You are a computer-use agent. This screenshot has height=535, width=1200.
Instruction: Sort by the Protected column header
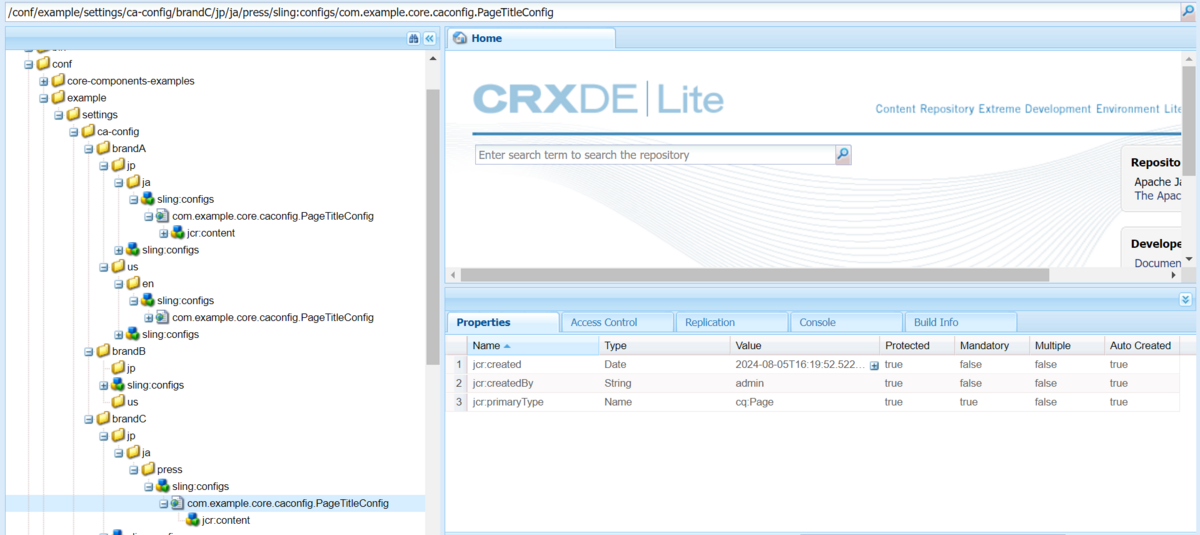(917, 345)
